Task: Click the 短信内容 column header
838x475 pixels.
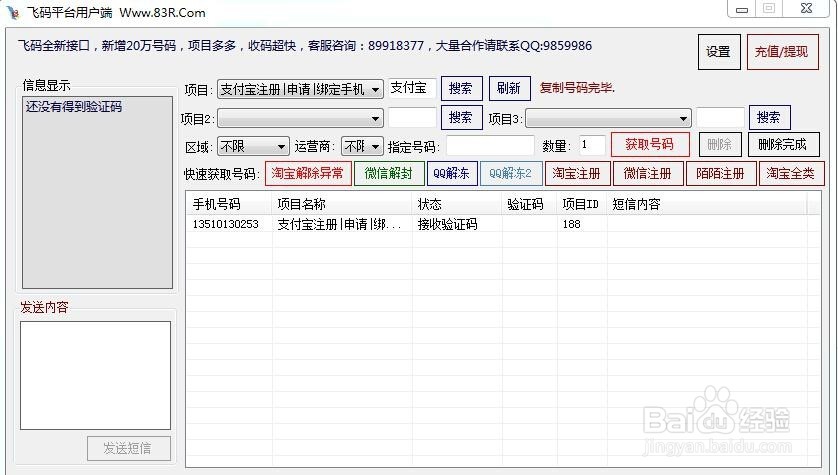Action: [707, 204]
